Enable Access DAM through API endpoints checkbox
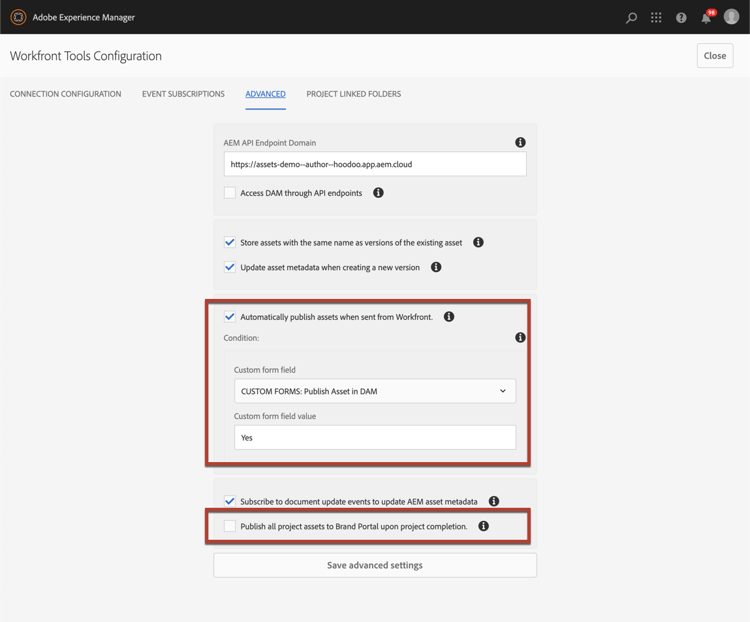This screenshot has height=622, width=750. (x=230, y=193)
